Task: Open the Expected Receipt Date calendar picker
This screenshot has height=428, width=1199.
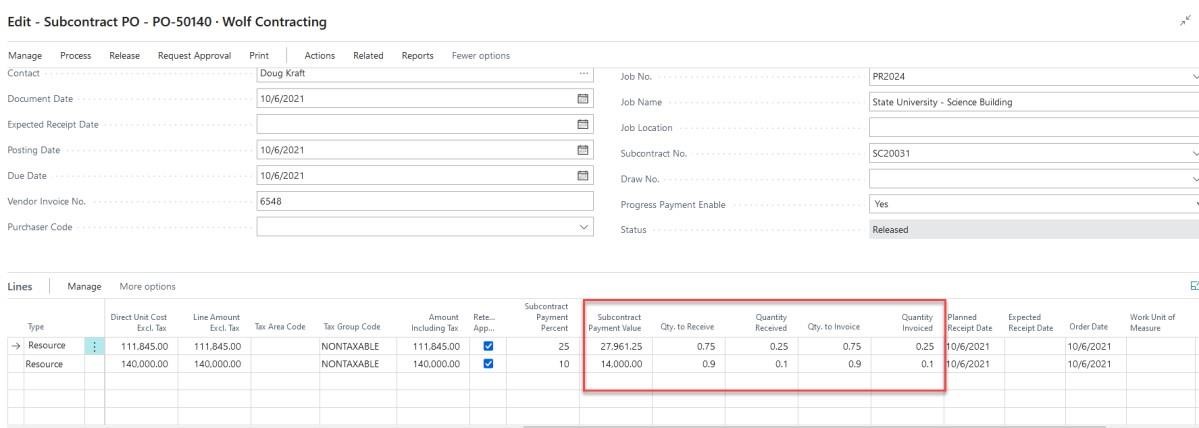Action: click(x=584, y=124)
